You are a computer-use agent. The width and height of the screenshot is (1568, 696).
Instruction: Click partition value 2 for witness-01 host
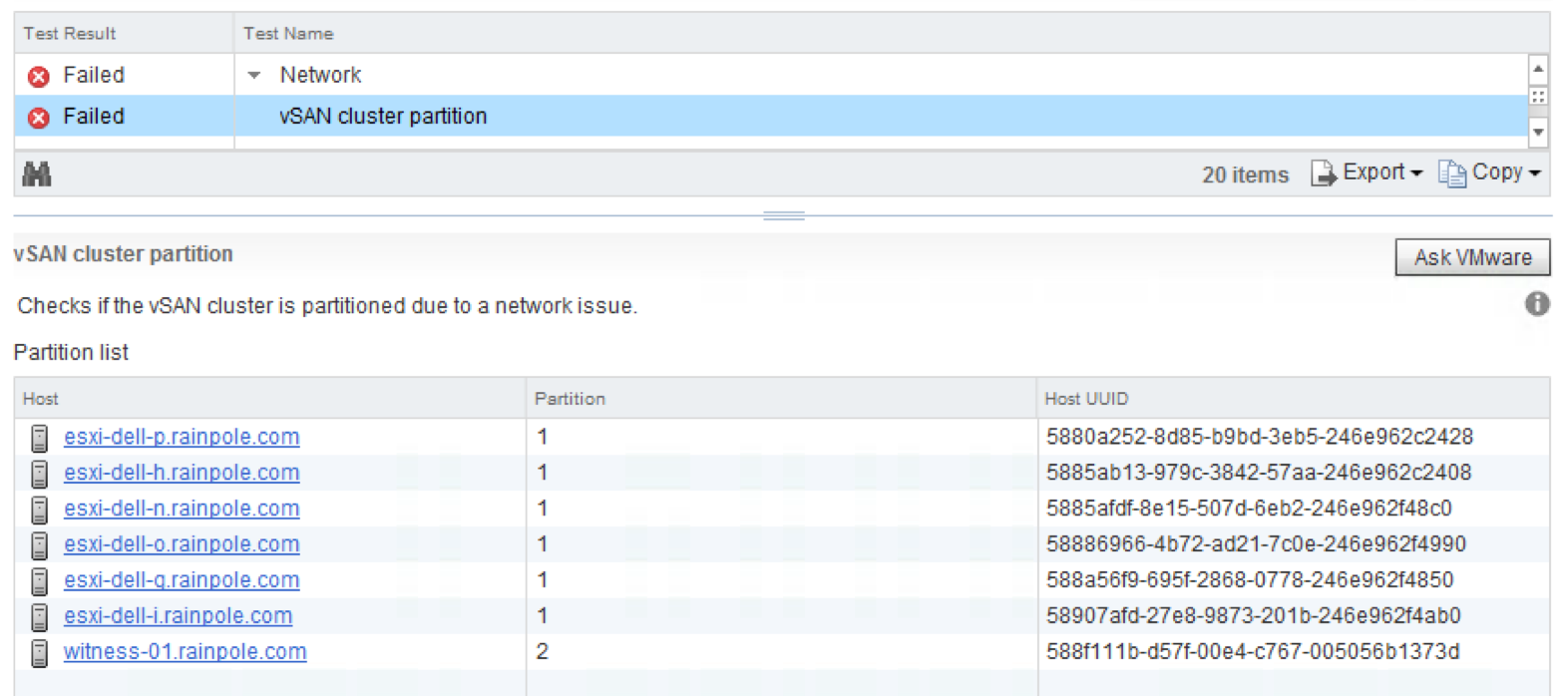(x=543, y=652)
